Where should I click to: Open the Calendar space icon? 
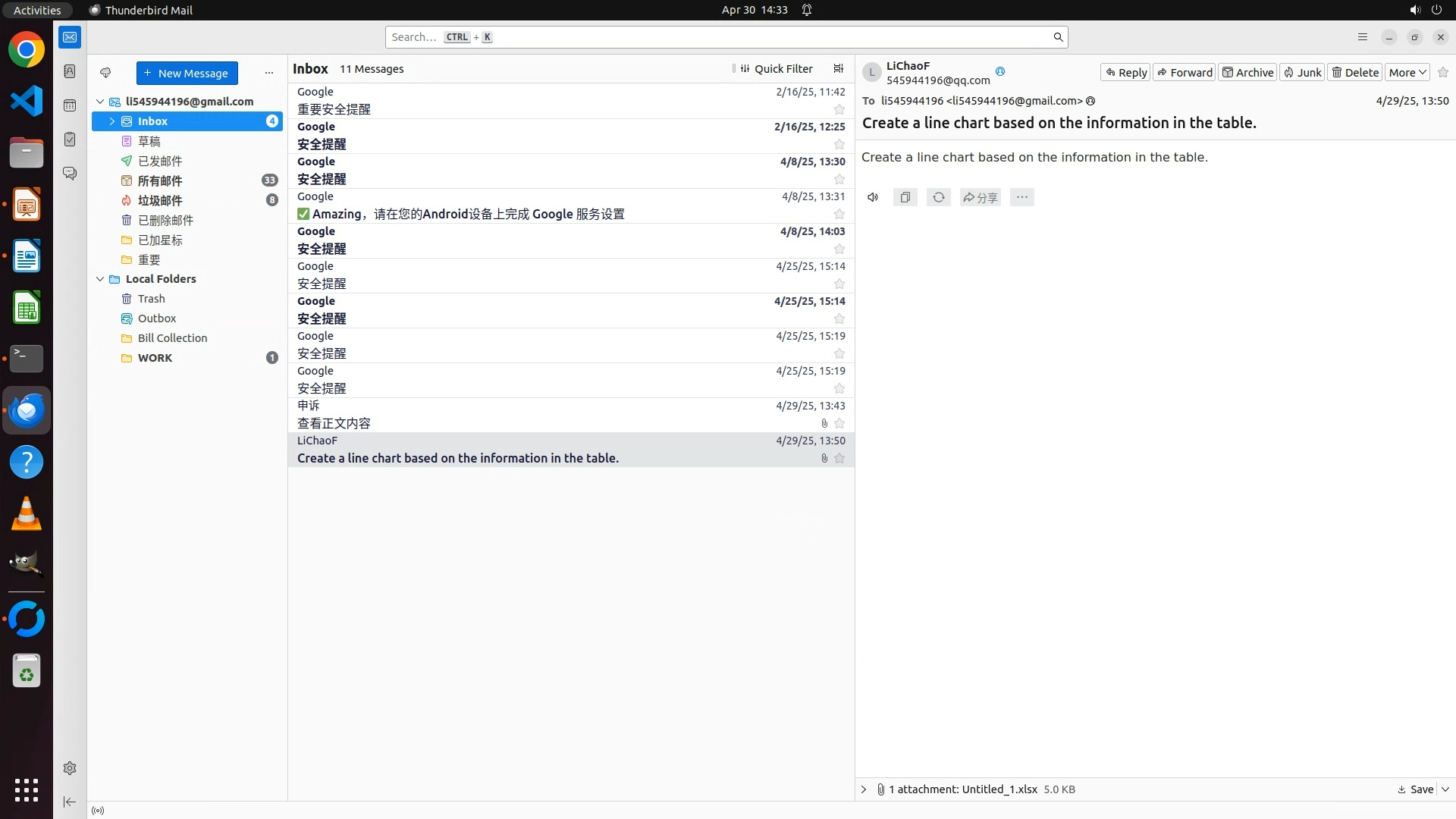70,105
